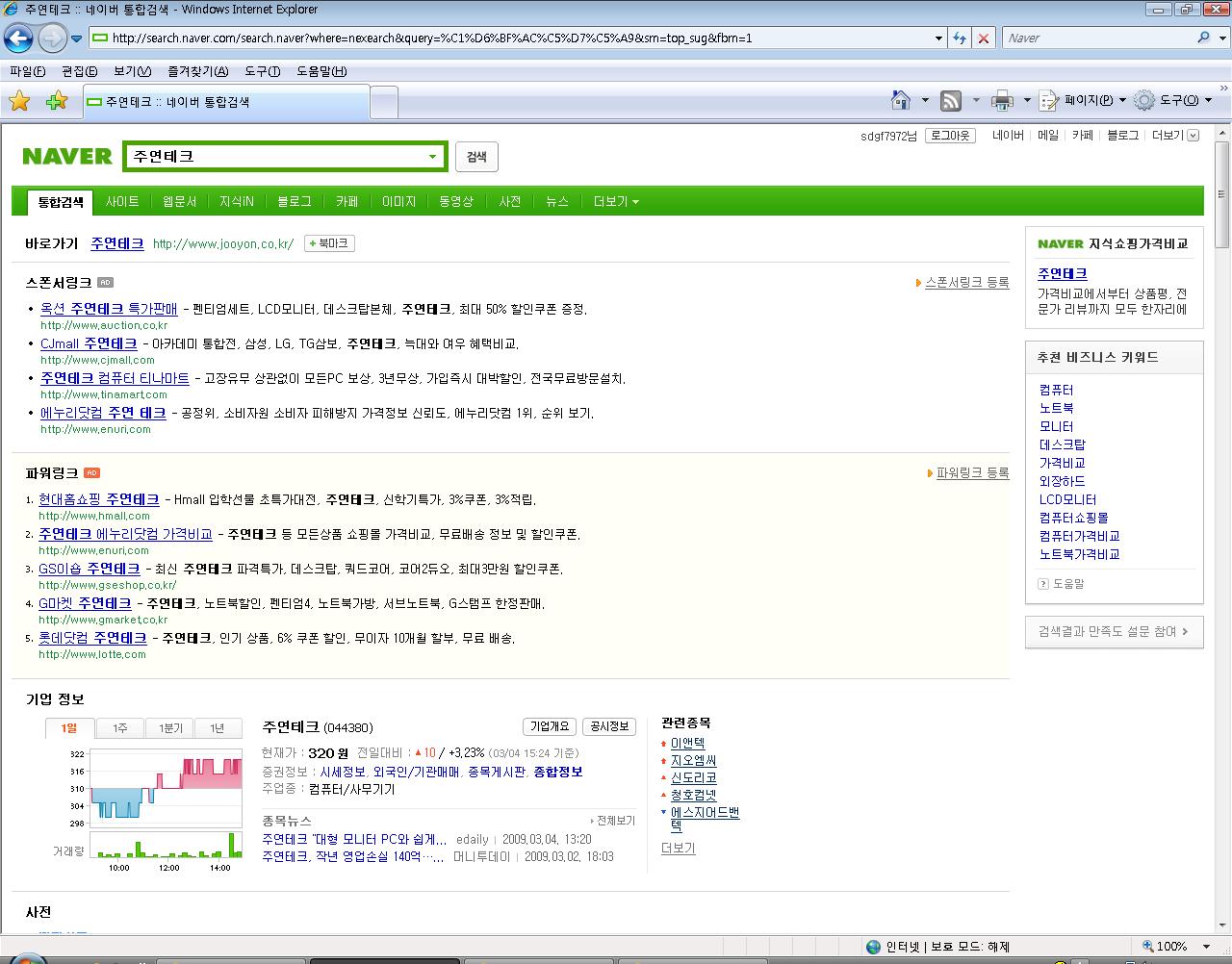
Task: Open related stock 이앤텍
Action: tap(687, 743)
